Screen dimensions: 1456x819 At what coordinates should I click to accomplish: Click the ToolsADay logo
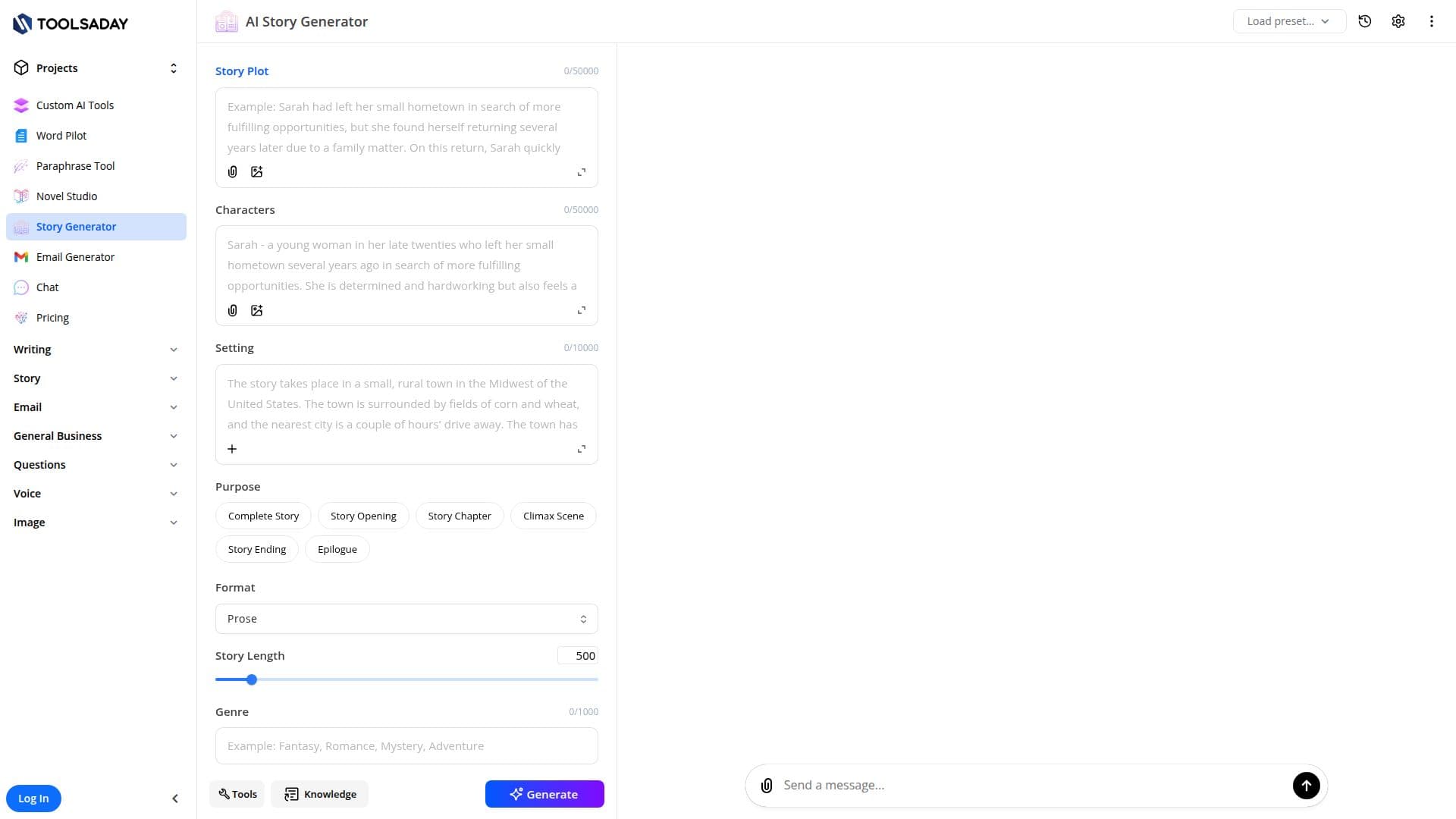71,24
